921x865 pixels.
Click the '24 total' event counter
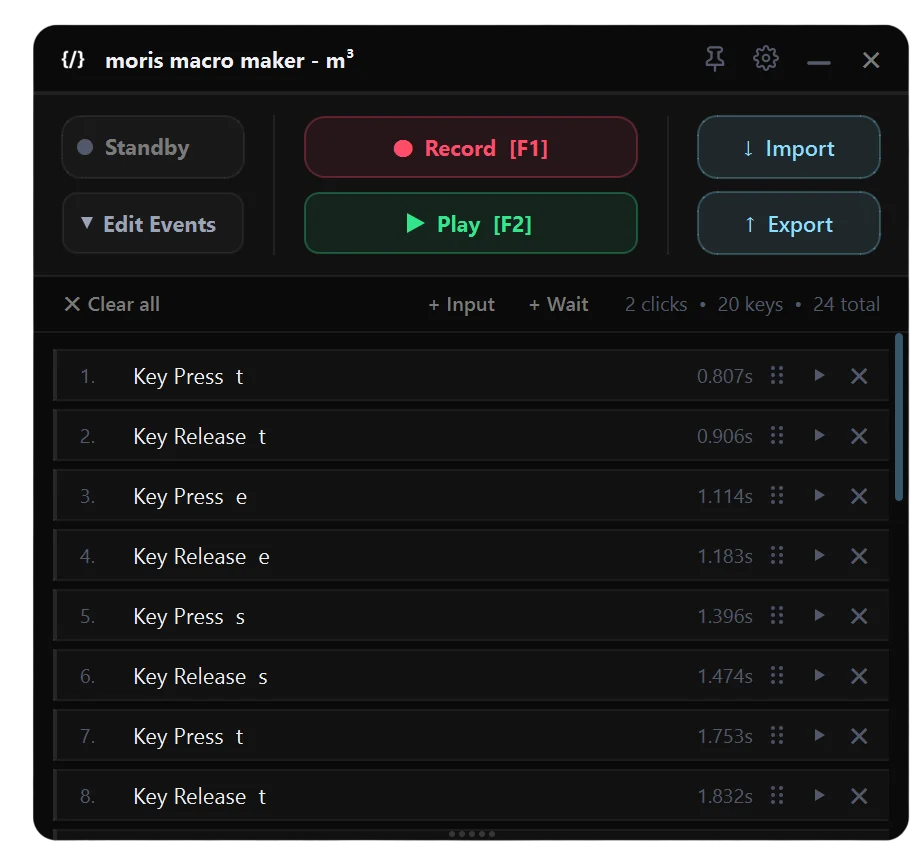(846, 304)
